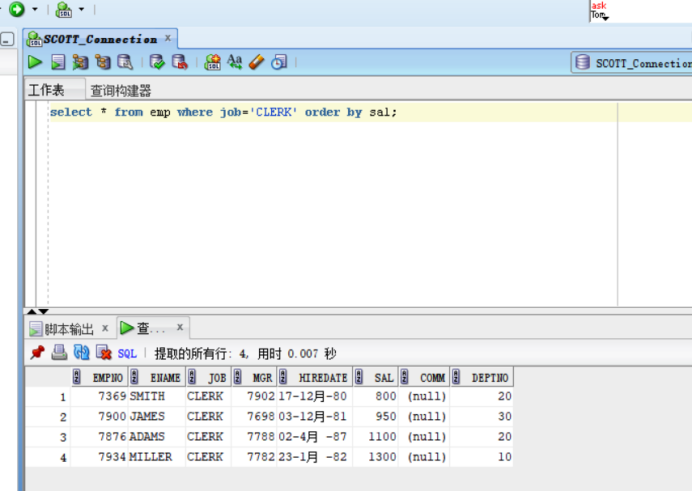Click the blue SQL link in result toolbar
The height and width of the screenshot is (492, 692).
tap(127, 353)
